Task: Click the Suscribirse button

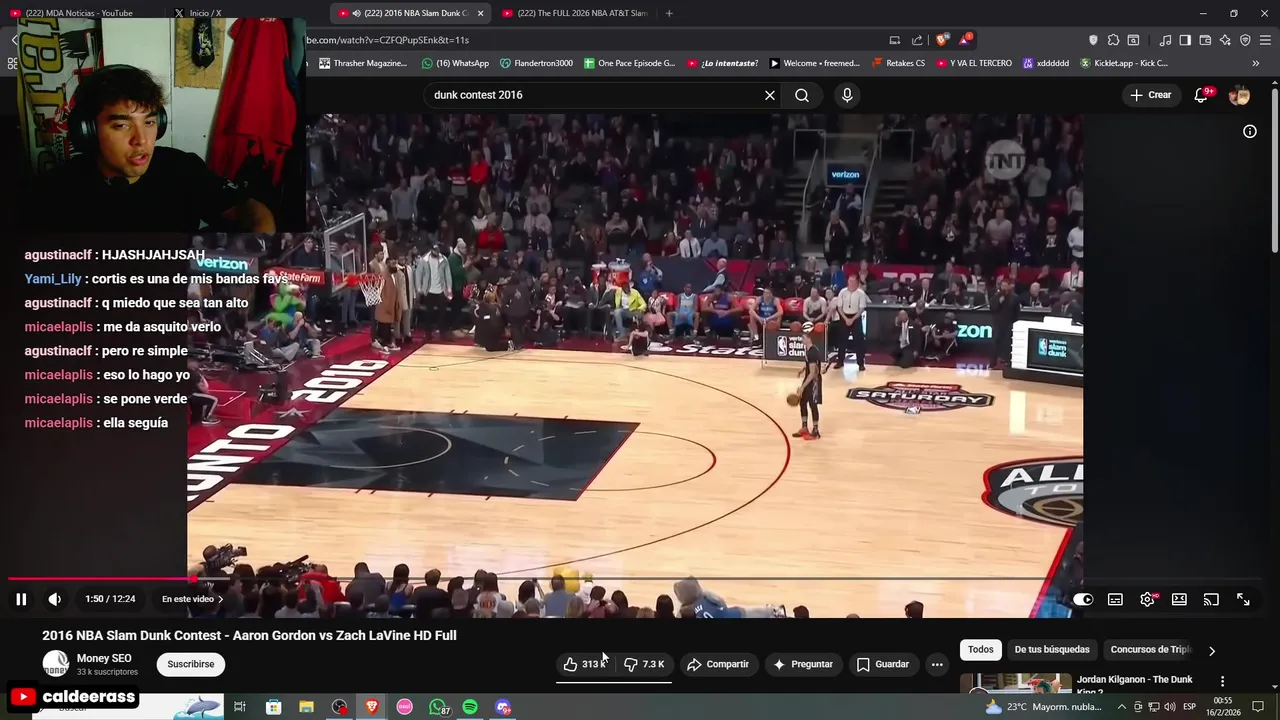Action: (190, 664)
